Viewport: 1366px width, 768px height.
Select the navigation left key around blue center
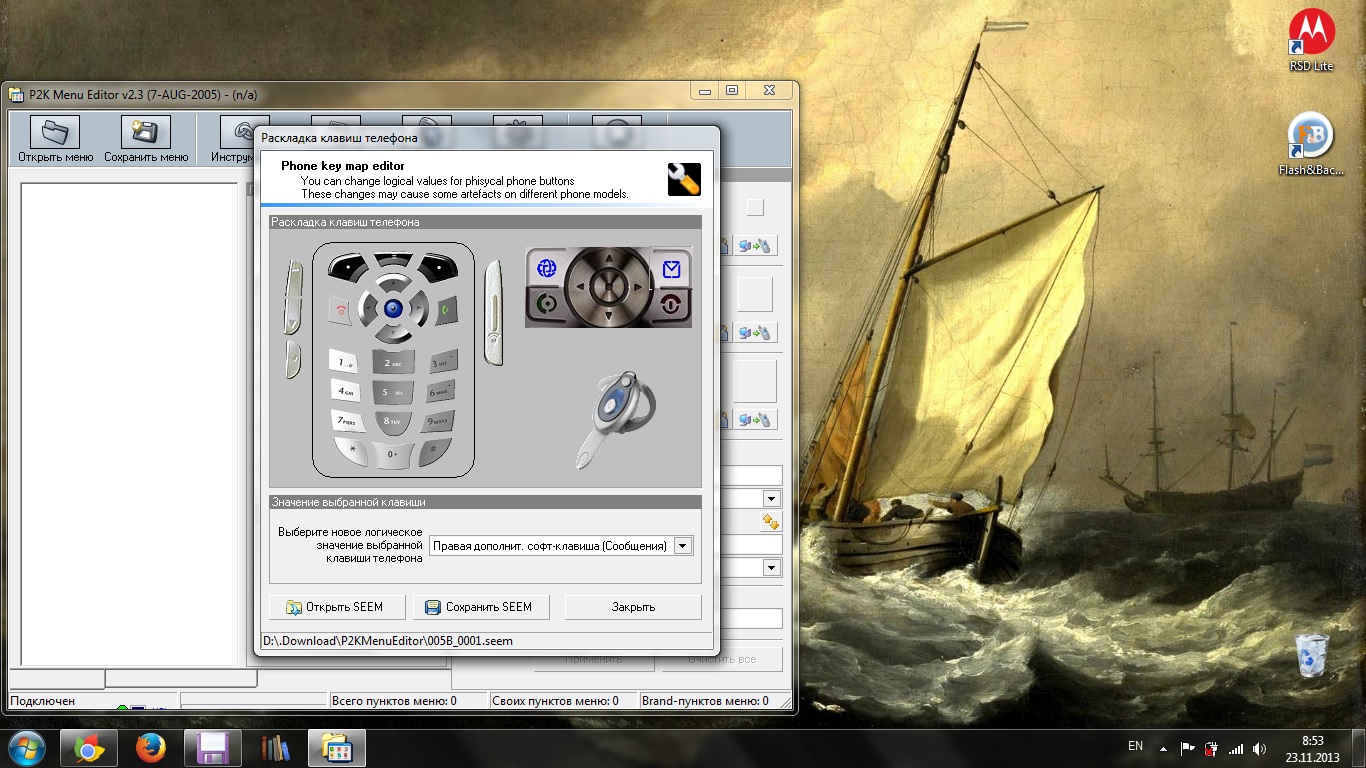coord(369,309)
